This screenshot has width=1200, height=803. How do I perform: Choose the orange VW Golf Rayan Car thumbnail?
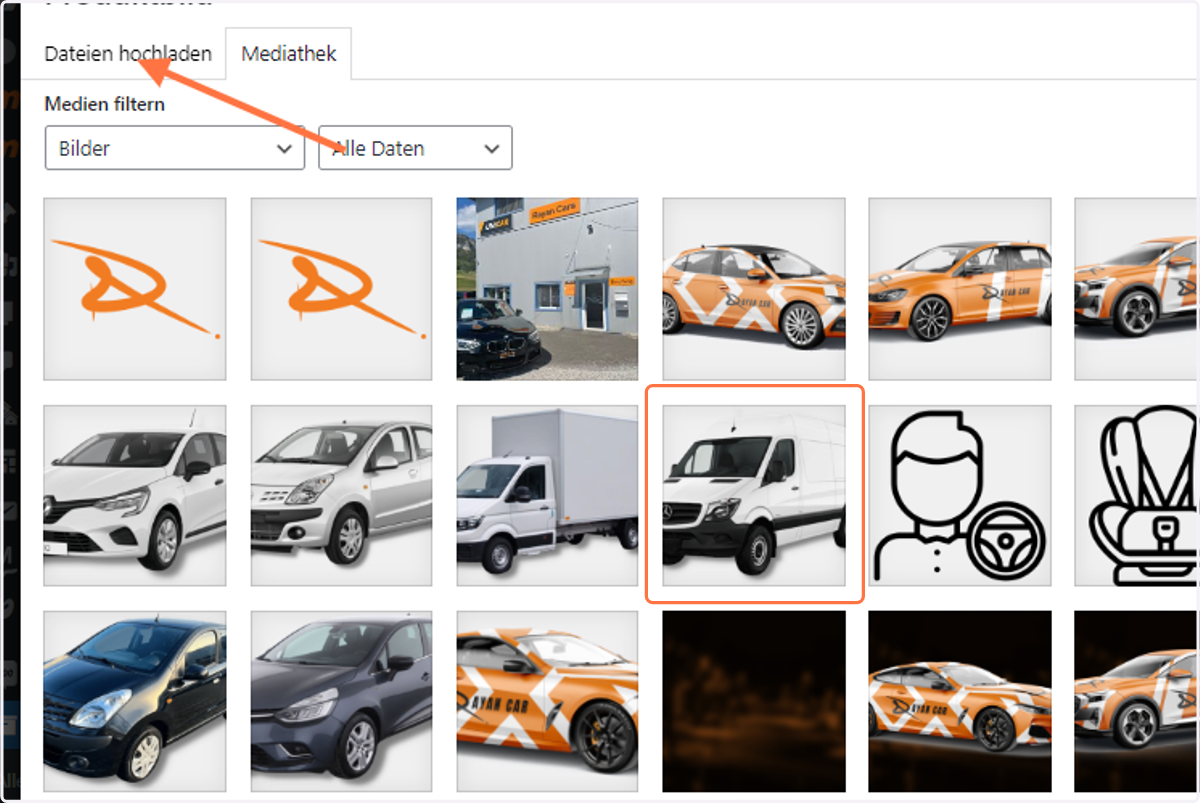[x=959, y=289]
